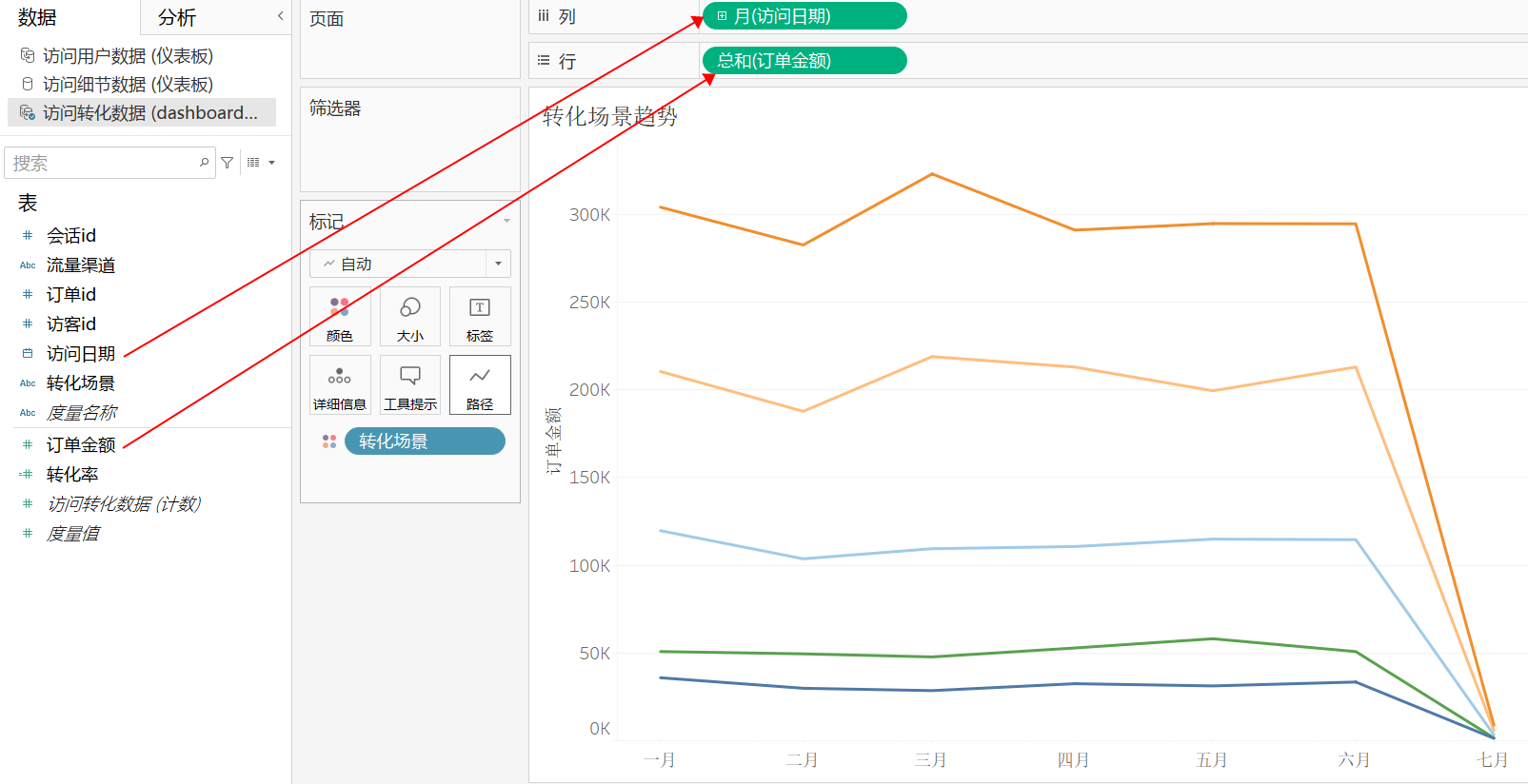Click the filter funnel icon beside search
Screen dimensions: 1528x784
pyautogui.click(x=228, y=163)
